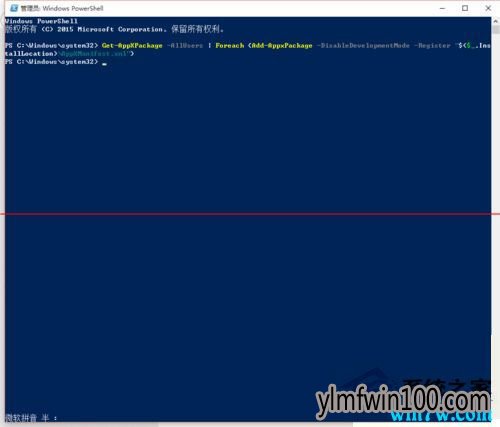Click the Microsoft Corporation copyright line
Viewport: 500px width, 427px height.
coord(114,29)
